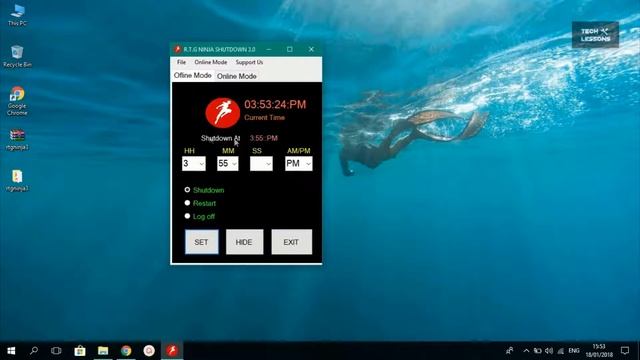Image resolution: width=640 pixels, height=360 pixels.
Task: Open the Action Center notifications icon
Action: (625, 351)
